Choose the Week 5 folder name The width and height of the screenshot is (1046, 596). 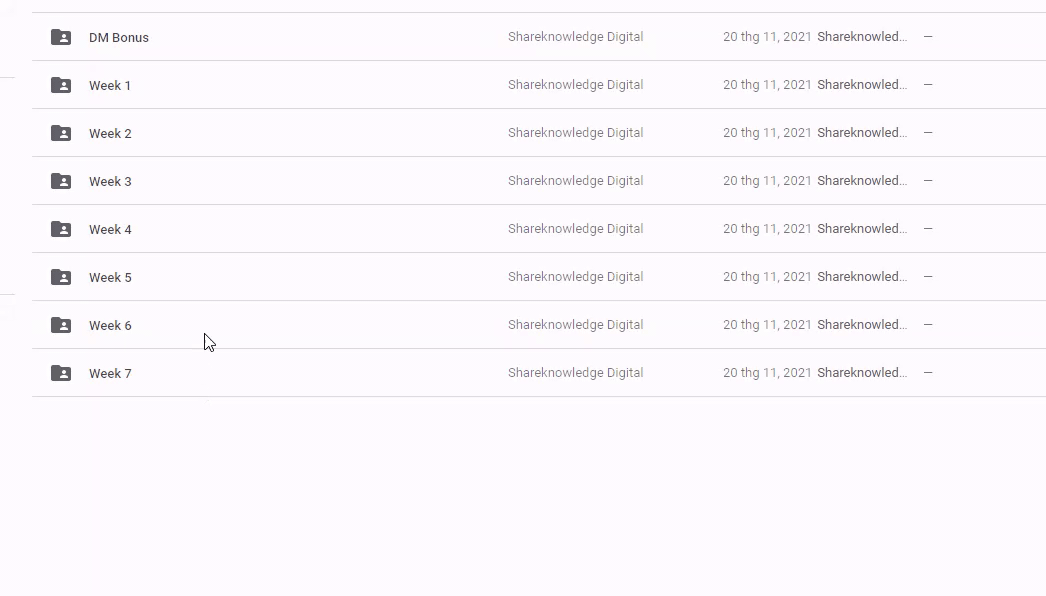[110, 278]
